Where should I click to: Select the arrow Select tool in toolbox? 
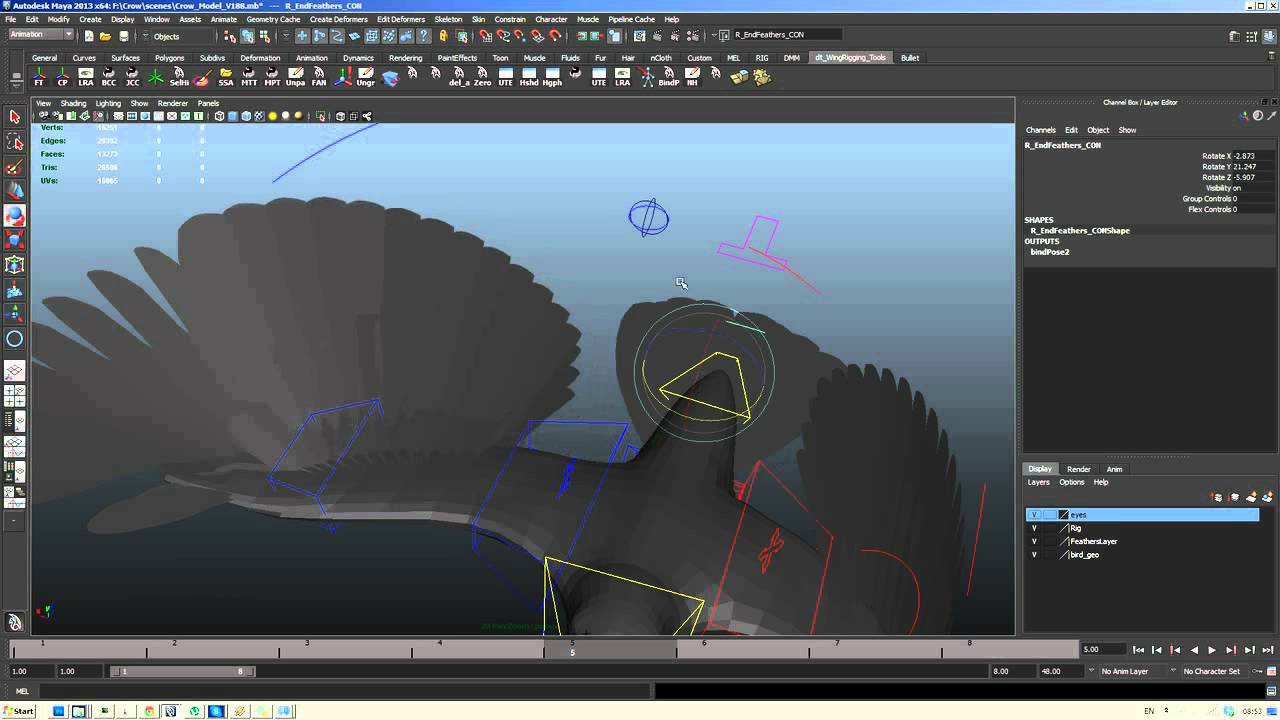14,117
